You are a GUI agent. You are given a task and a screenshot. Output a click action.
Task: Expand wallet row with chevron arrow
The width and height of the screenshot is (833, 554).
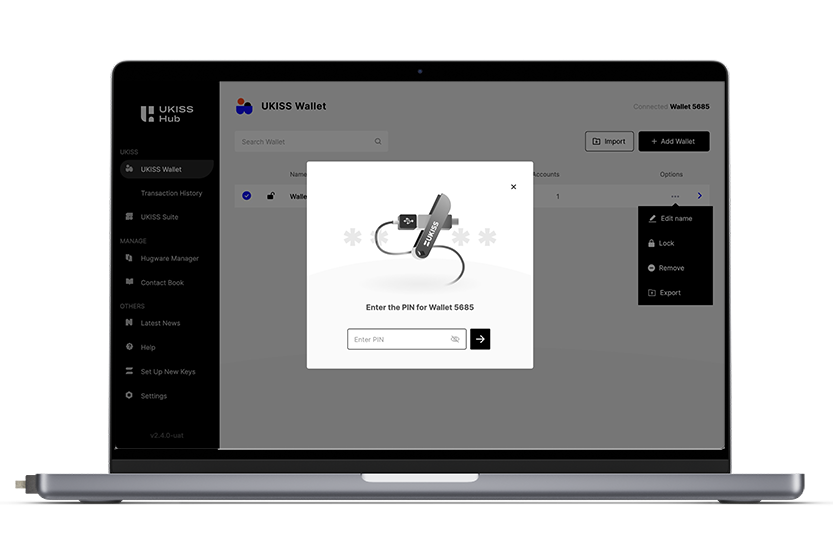700,196
